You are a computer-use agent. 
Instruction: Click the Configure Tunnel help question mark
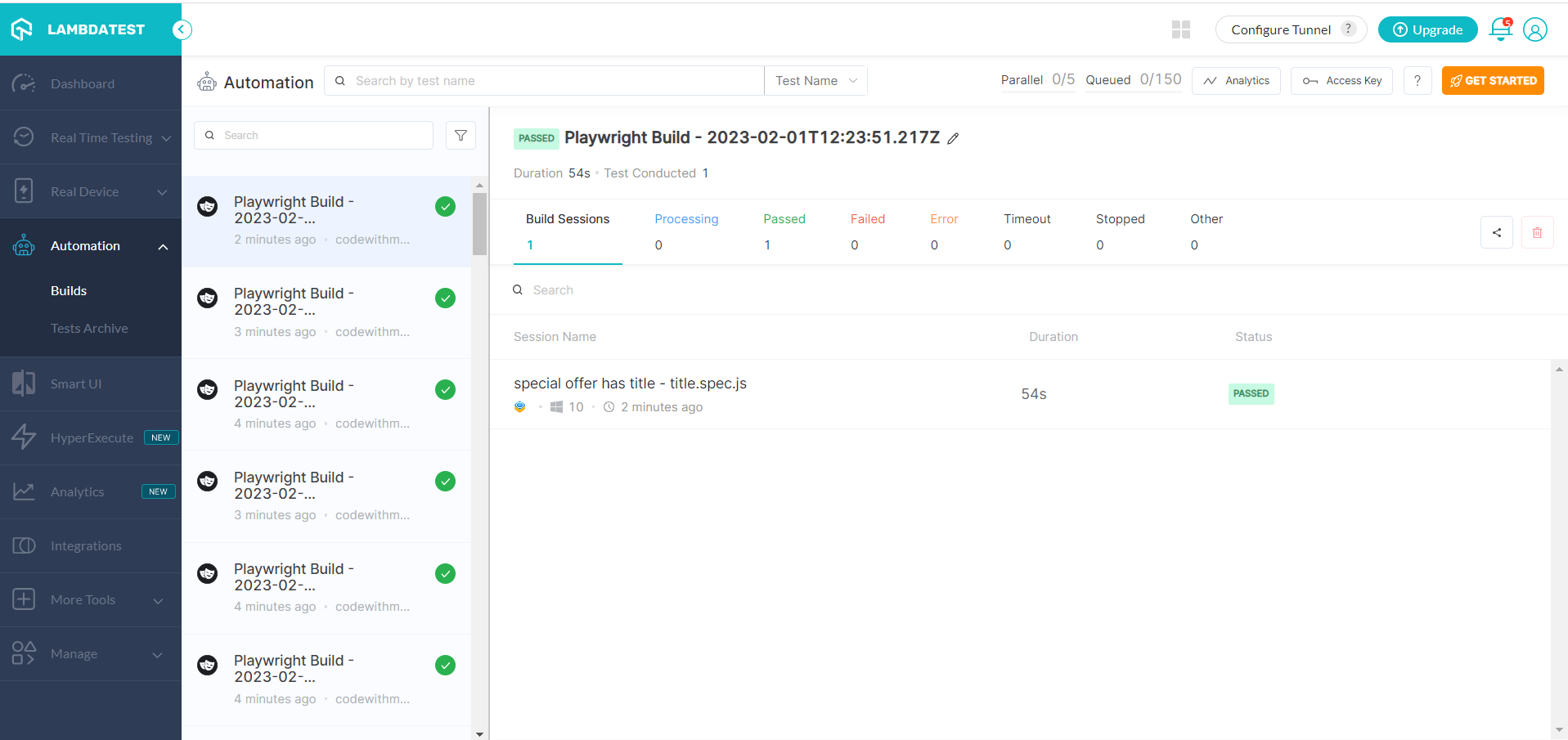click(x=1349, y=29)
